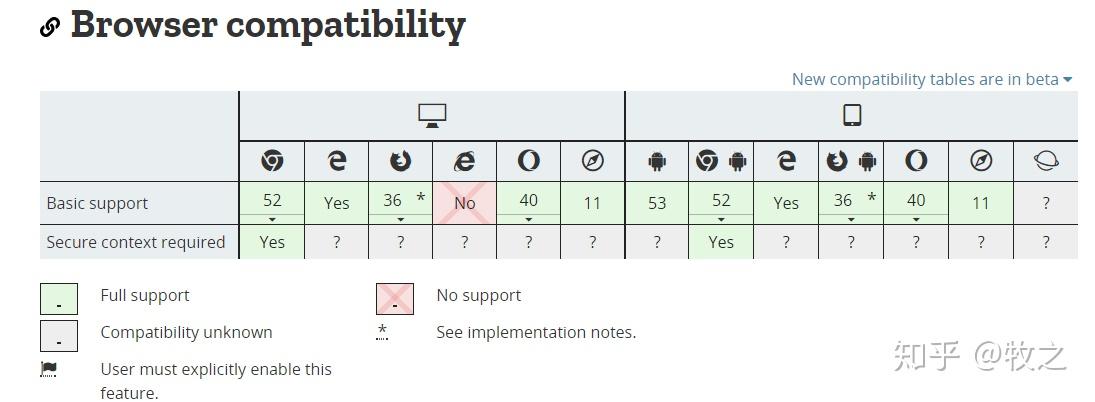Select the Desktop monitor icon header

pos(432,115)
